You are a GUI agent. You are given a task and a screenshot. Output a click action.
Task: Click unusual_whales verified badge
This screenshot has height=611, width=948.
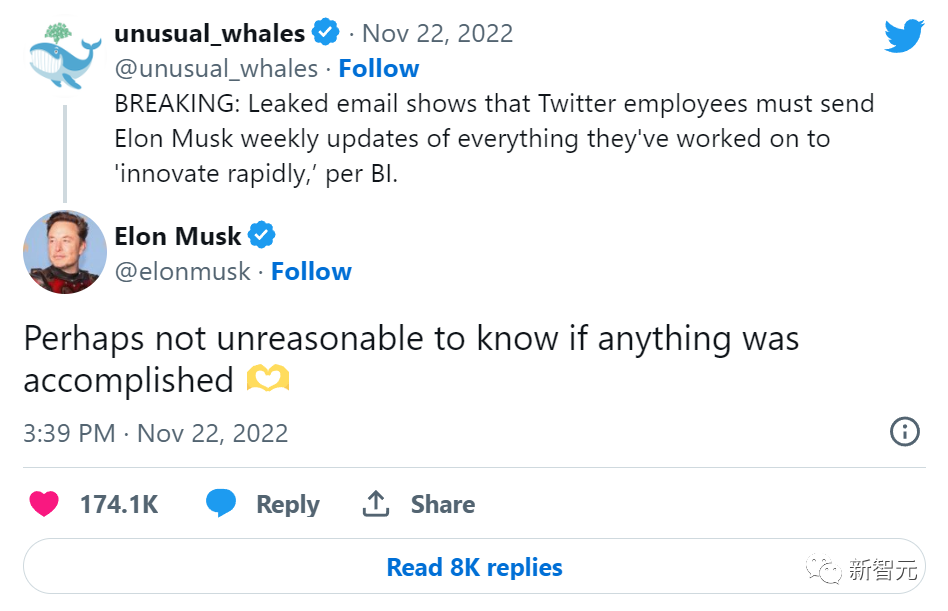[x=326, y=33]
